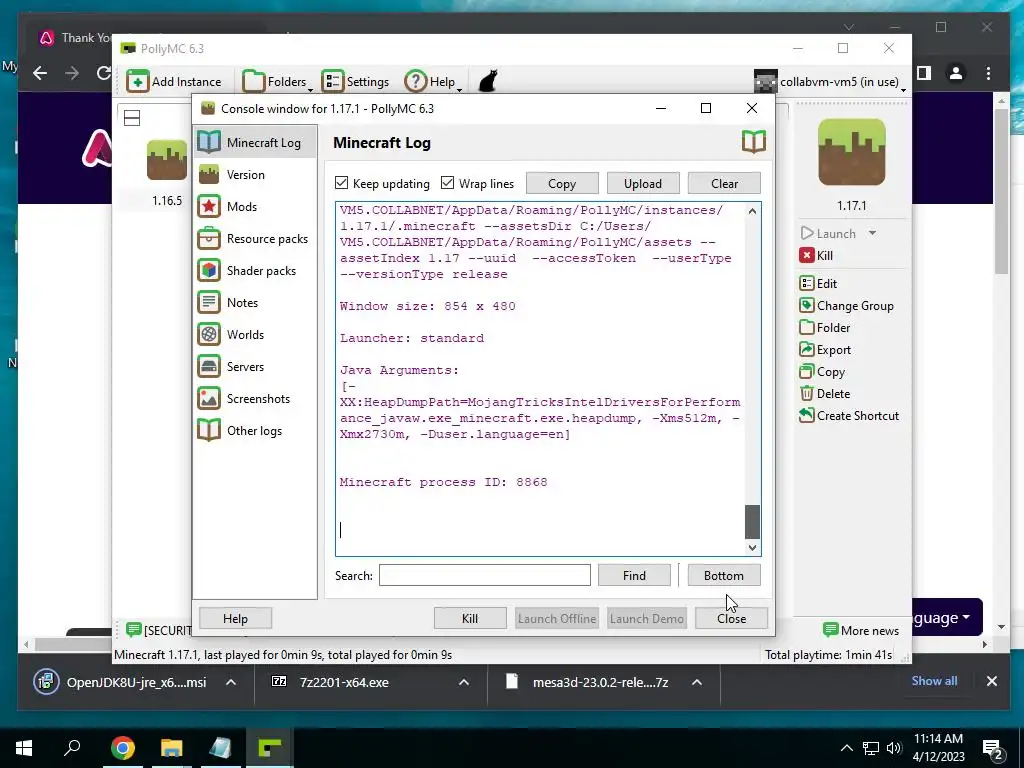The image size is (1024, 768).
Task: Click Export instance action
Action: pos(825,350)
